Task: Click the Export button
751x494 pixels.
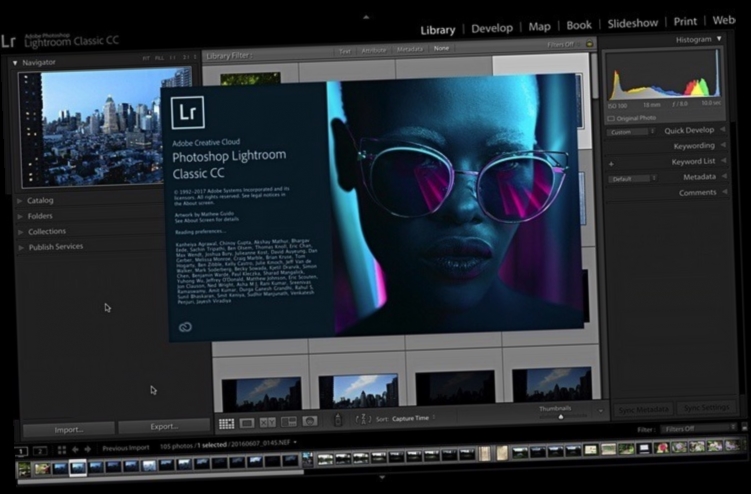Action: pyautogui.click(x=164, y=426)
